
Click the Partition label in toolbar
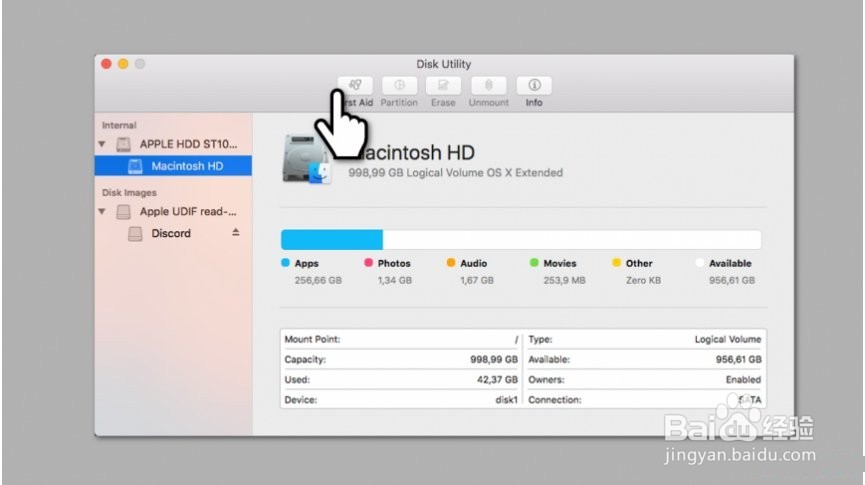399,103
